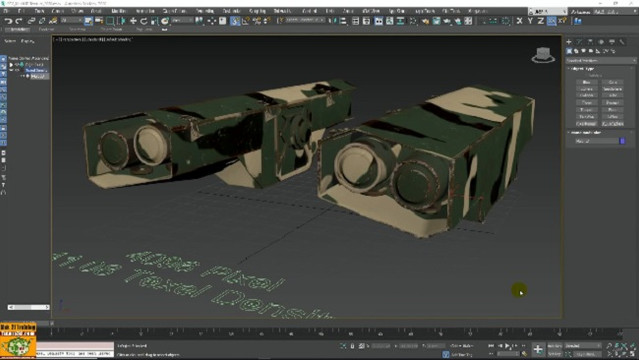Click the object color swatch
Screen dimensions: 639x360
coord(622,141)
